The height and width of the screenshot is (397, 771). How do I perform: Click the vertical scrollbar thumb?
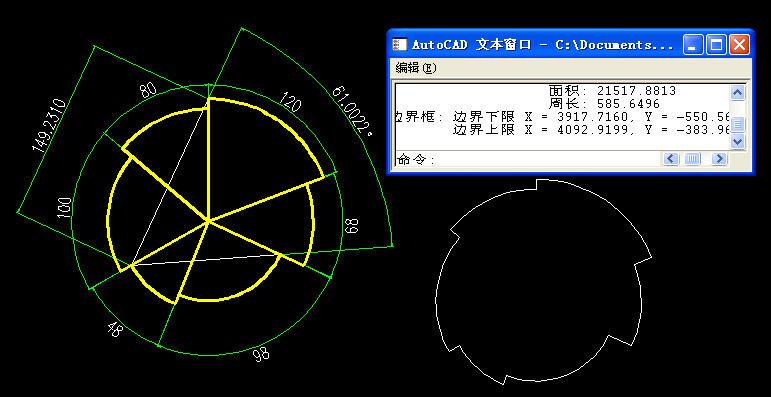tap(738, 123)
